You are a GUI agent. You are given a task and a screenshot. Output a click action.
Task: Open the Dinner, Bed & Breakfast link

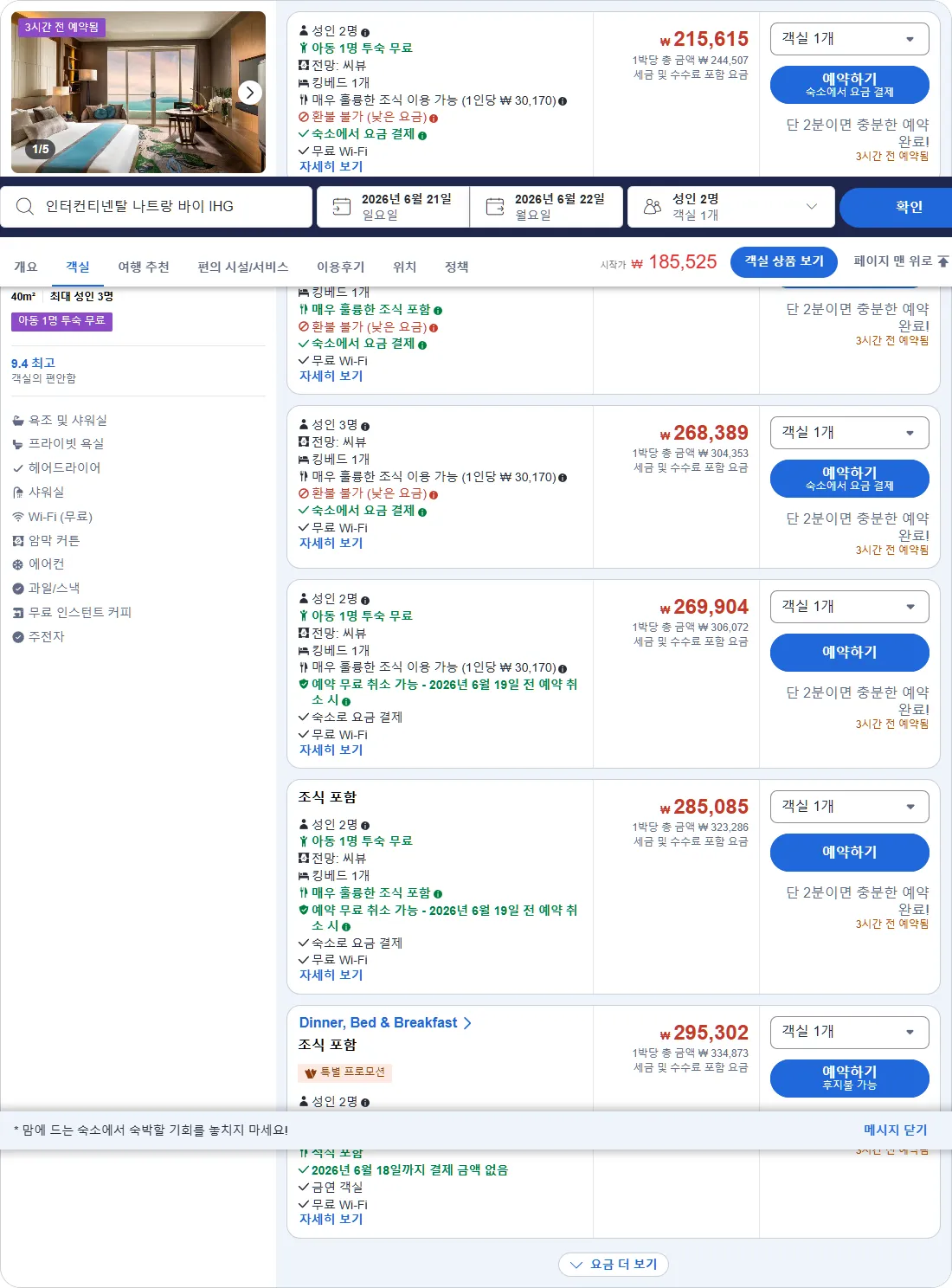[385, 1023]
